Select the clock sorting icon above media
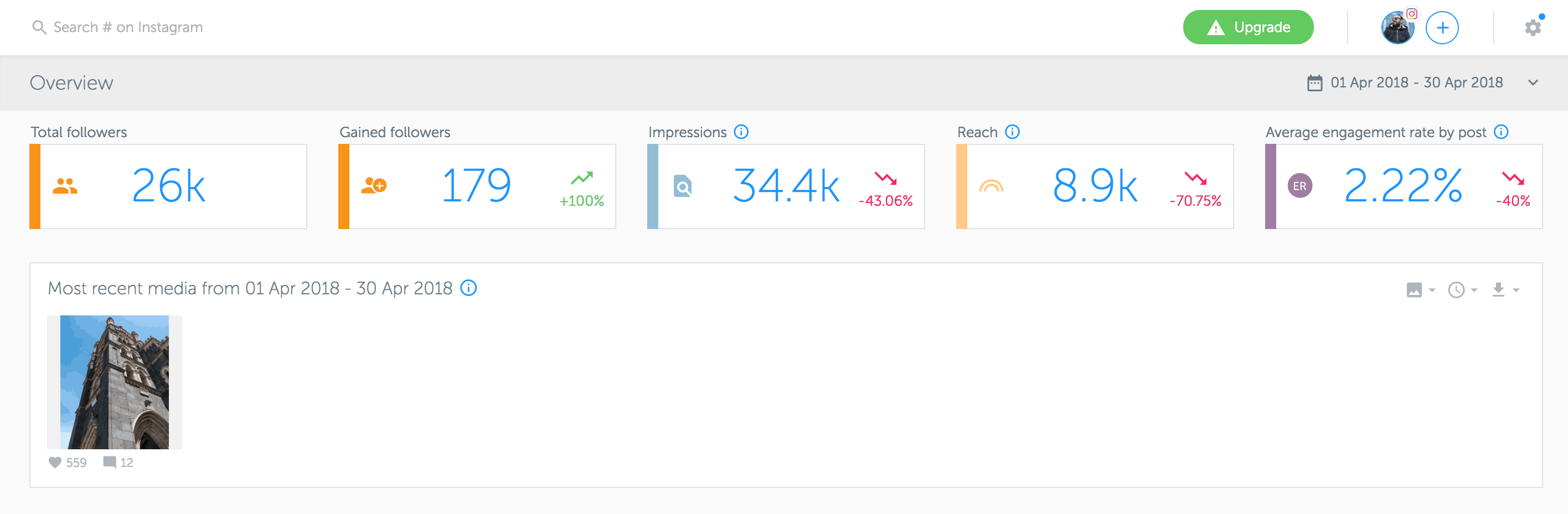This screenshot has height=514, width=1568. pos(1456,289)
